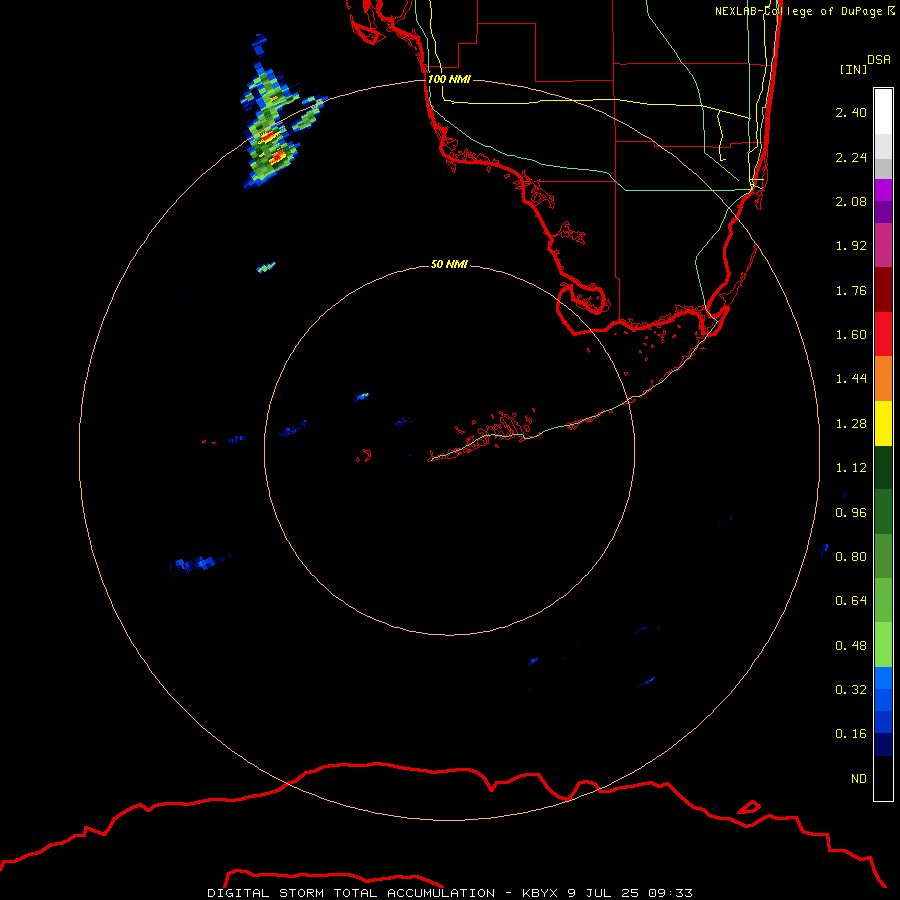
Task: Click the DSA product label
Action: [879, 59]
